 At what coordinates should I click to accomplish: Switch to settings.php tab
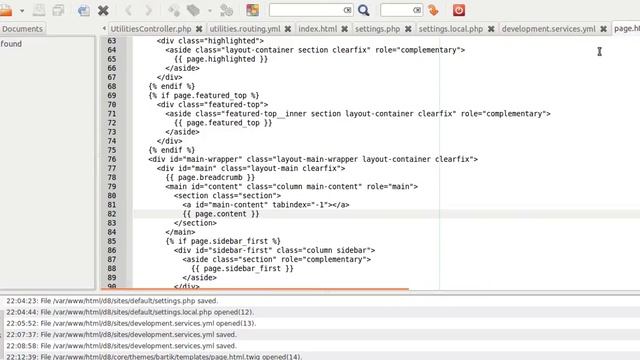pyautogui.click(x=378, y=29)
